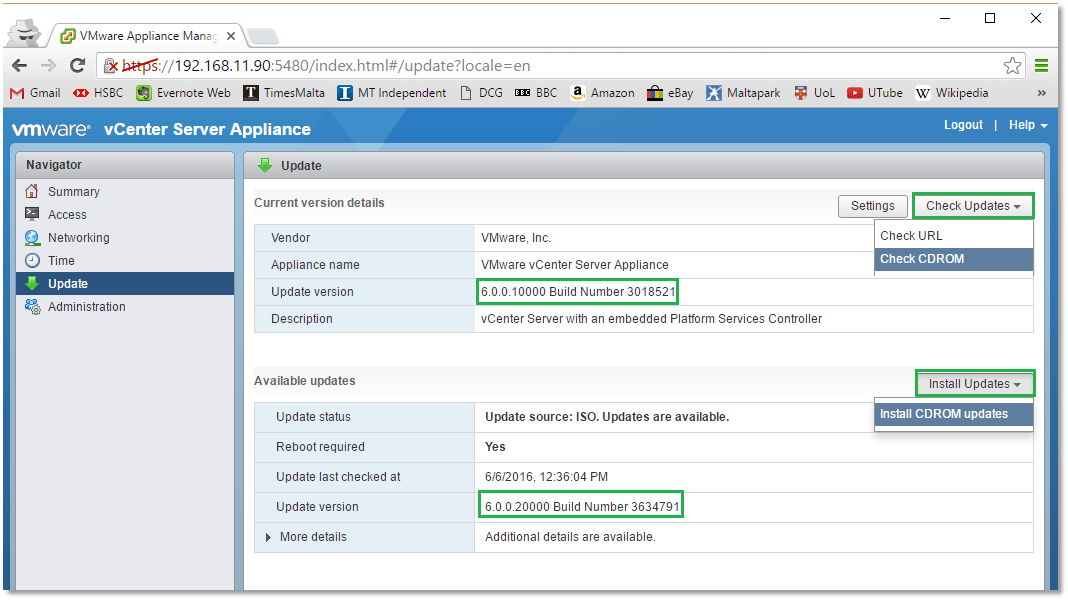The height and width of the screenshot is (600, 1068).
Task: Open the BBC bookmark
Action: [536, 93]
